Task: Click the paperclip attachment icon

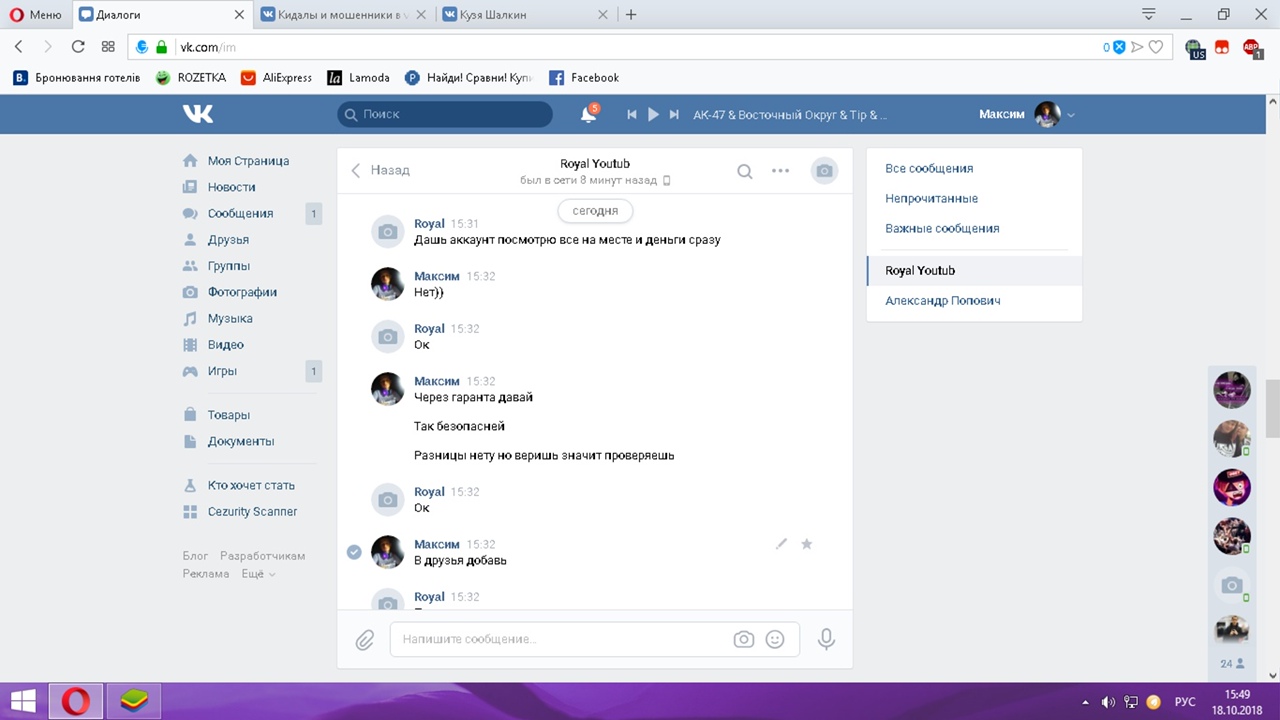Action: [x=365, y=639]
